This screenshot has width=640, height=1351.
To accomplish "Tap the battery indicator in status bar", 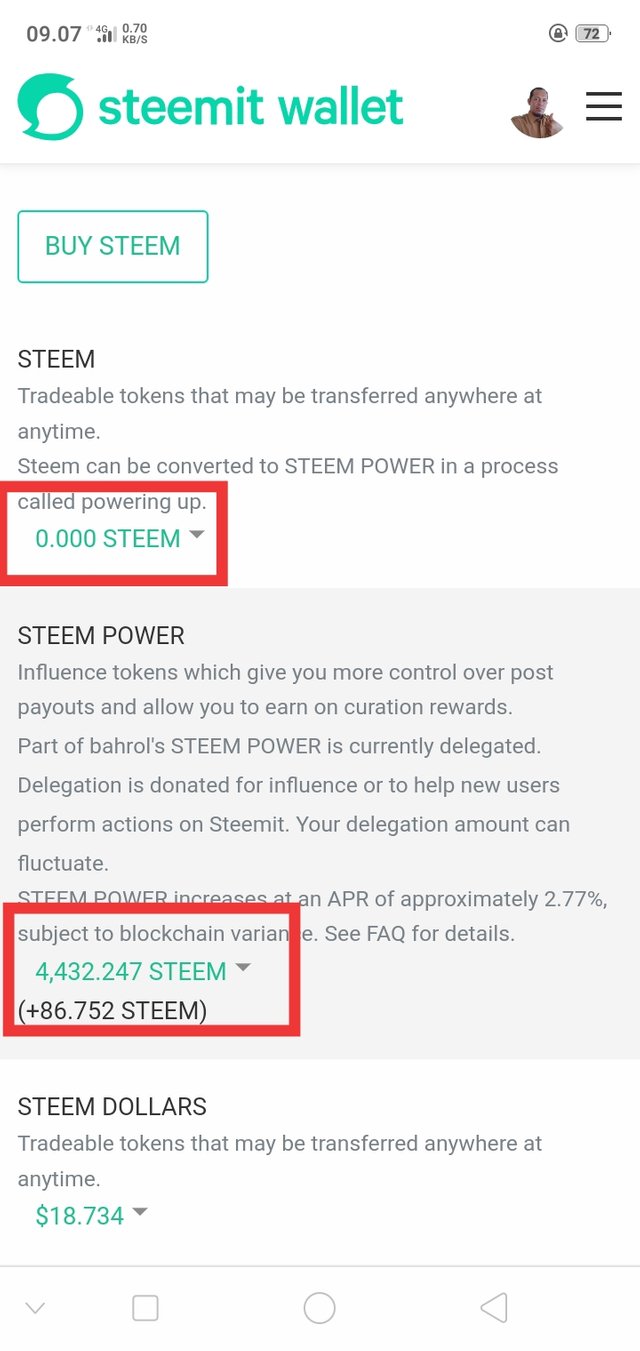I will [x=592, y=34].
